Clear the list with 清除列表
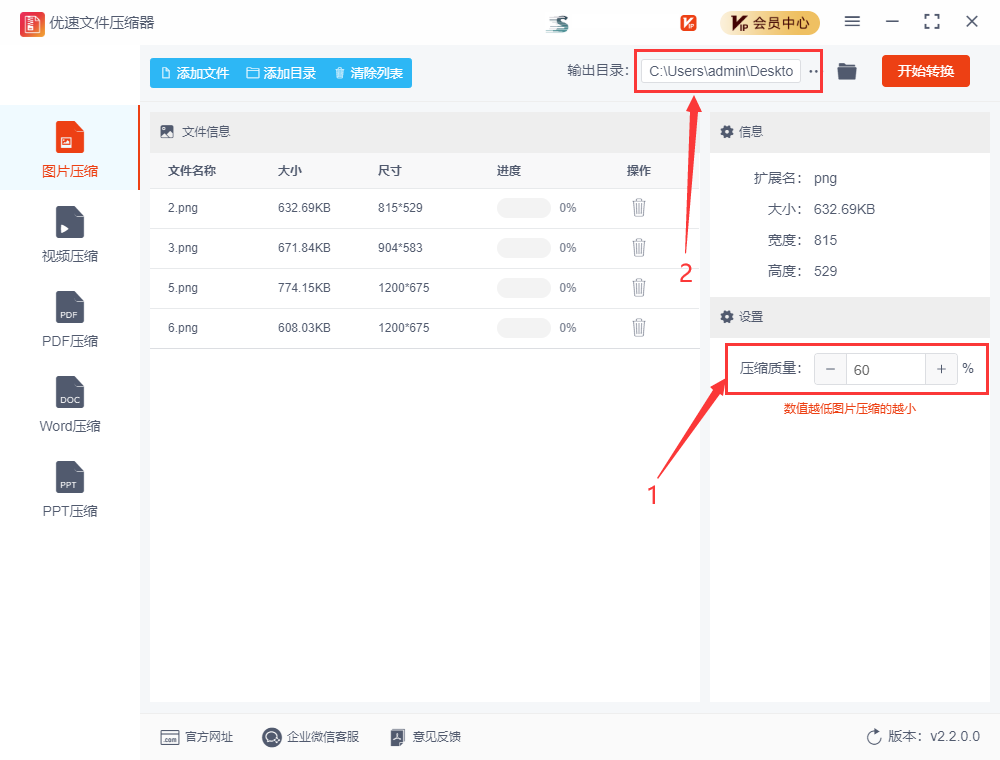 (368, 73)
